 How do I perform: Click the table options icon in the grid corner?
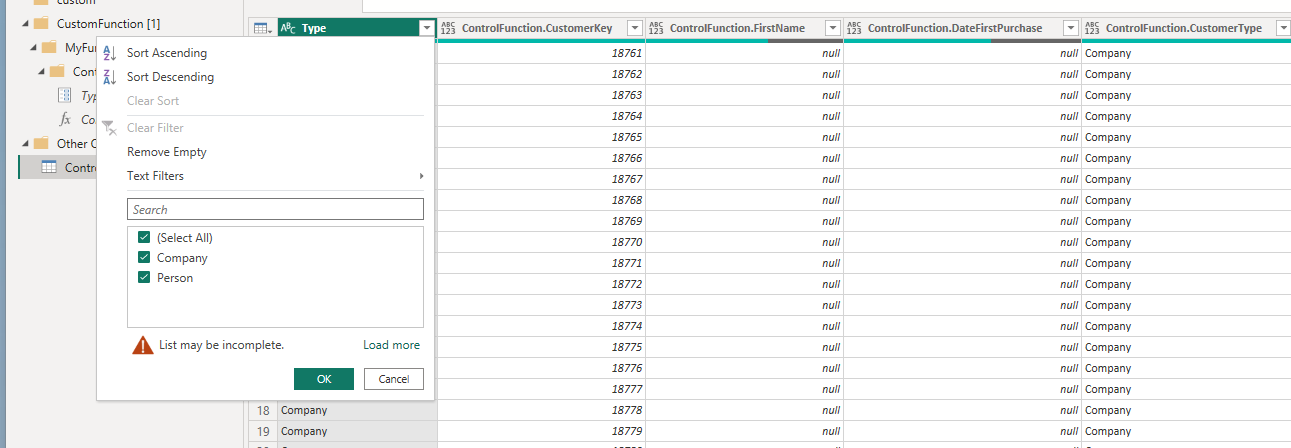(x=262, y=29)
